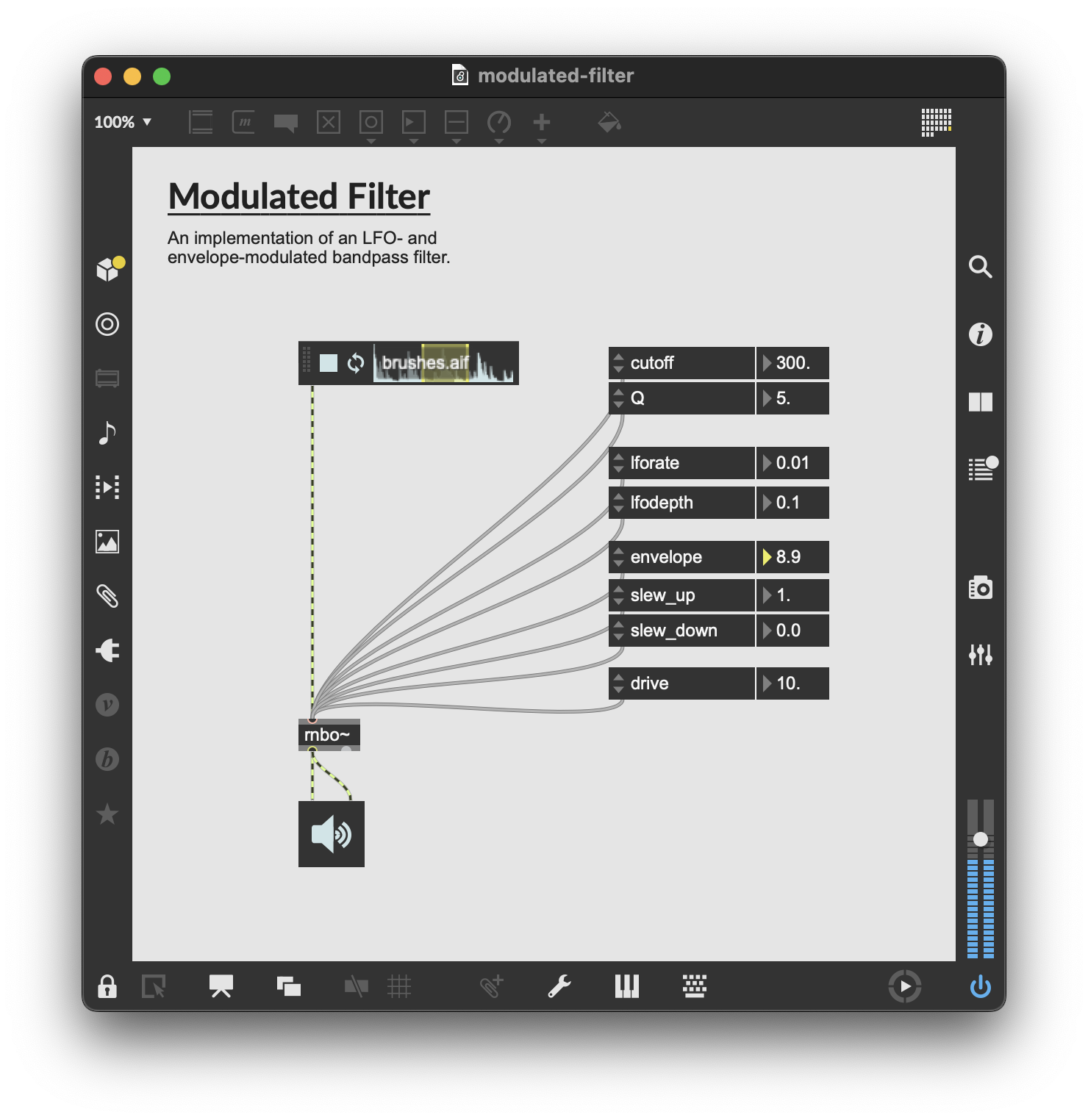Expand the disclosure triangle under the toggle object icon
This screenshot has width=1088, height=1120.
[x=371, y=137]
